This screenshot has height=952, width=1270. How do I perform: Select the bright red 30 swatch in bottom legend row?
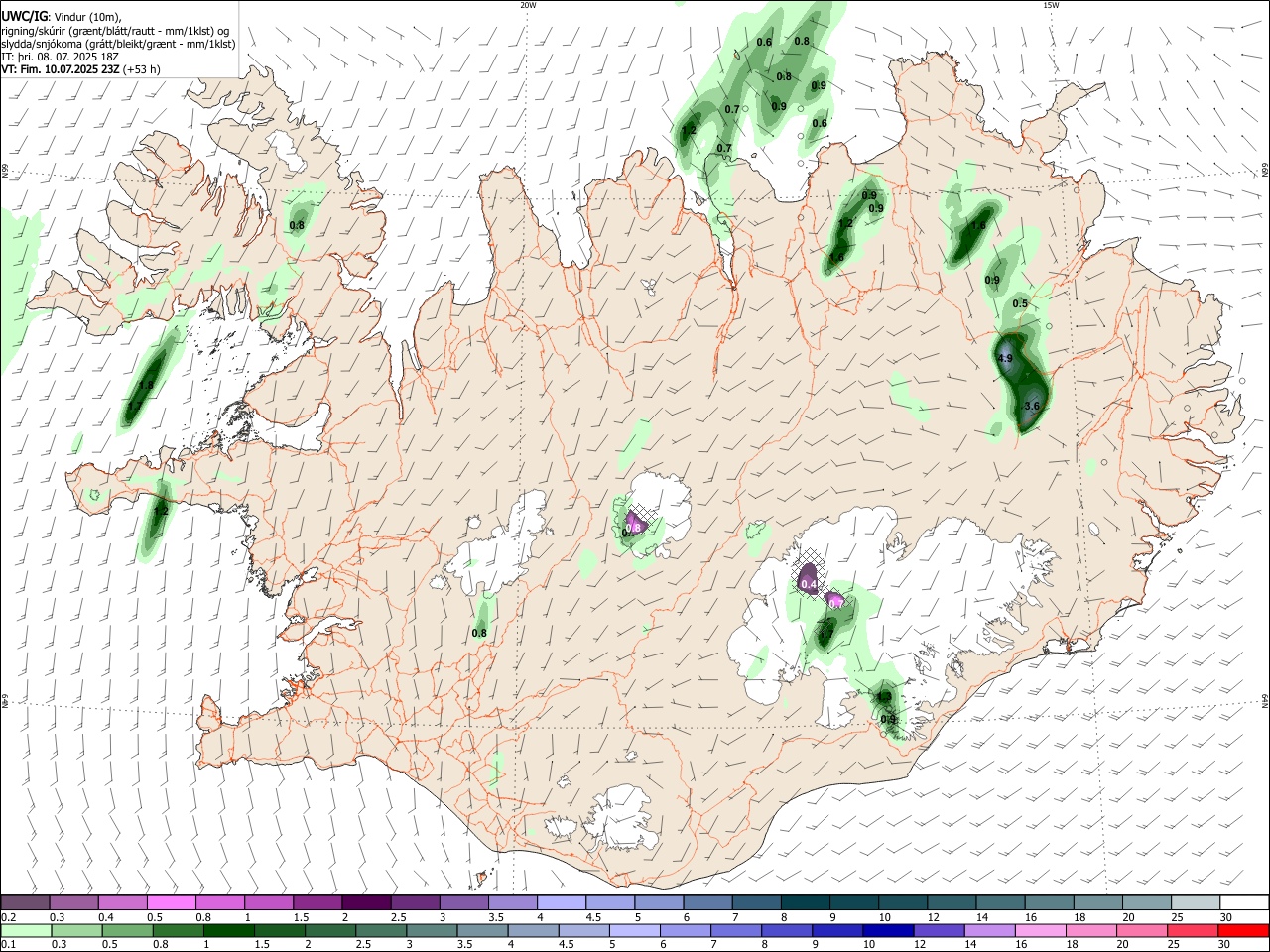1242,931
